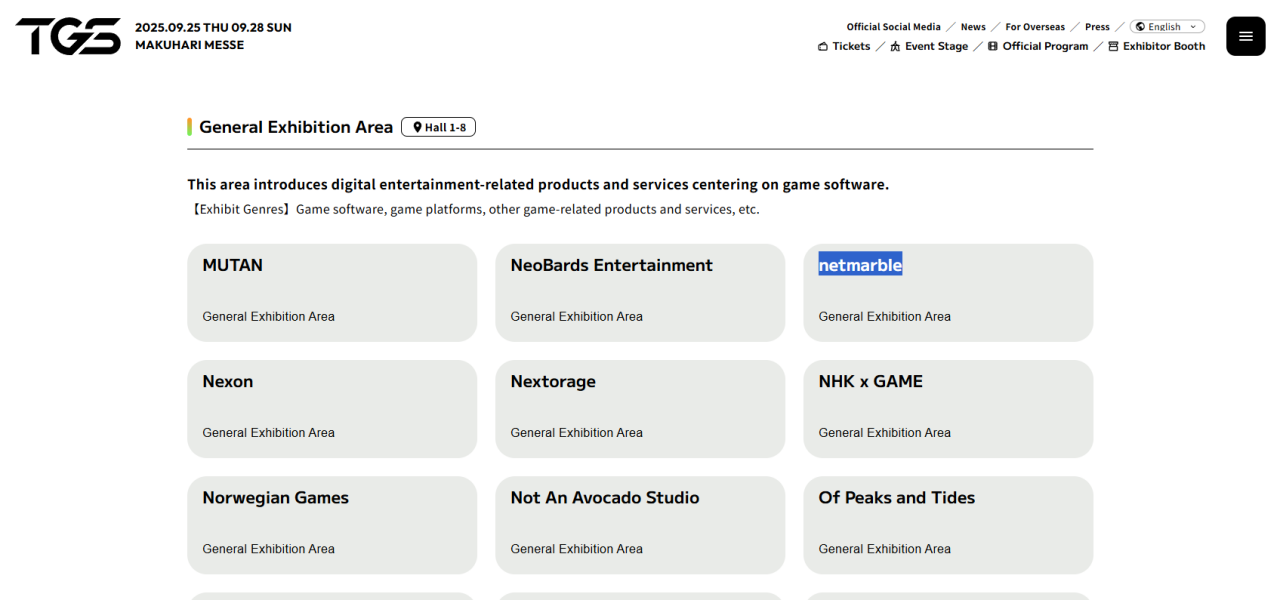Click the Event Stage icon

[895, 46]
